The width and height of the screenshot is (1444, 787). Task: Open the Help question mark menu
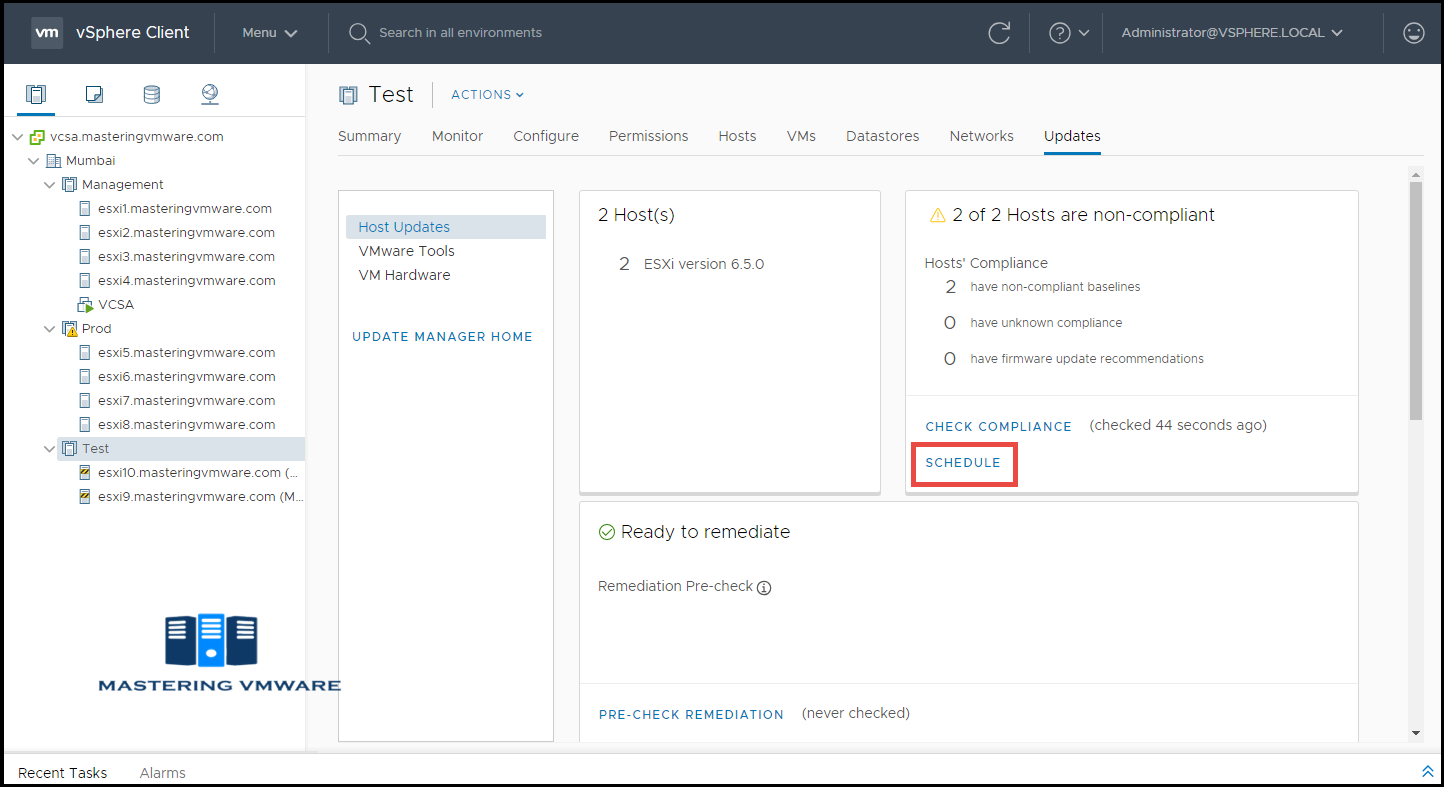click(x=1068, y=33)
